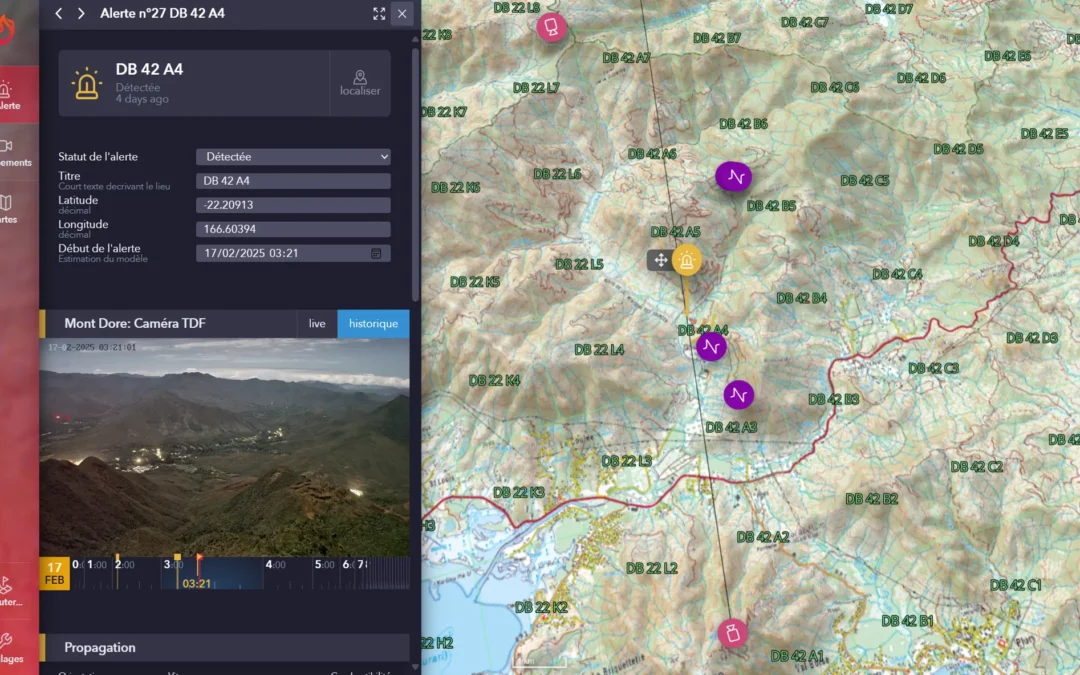The width and height of the screenshot is (1080, 675).
Task: Click the localiser pin button
Action: 360,83
